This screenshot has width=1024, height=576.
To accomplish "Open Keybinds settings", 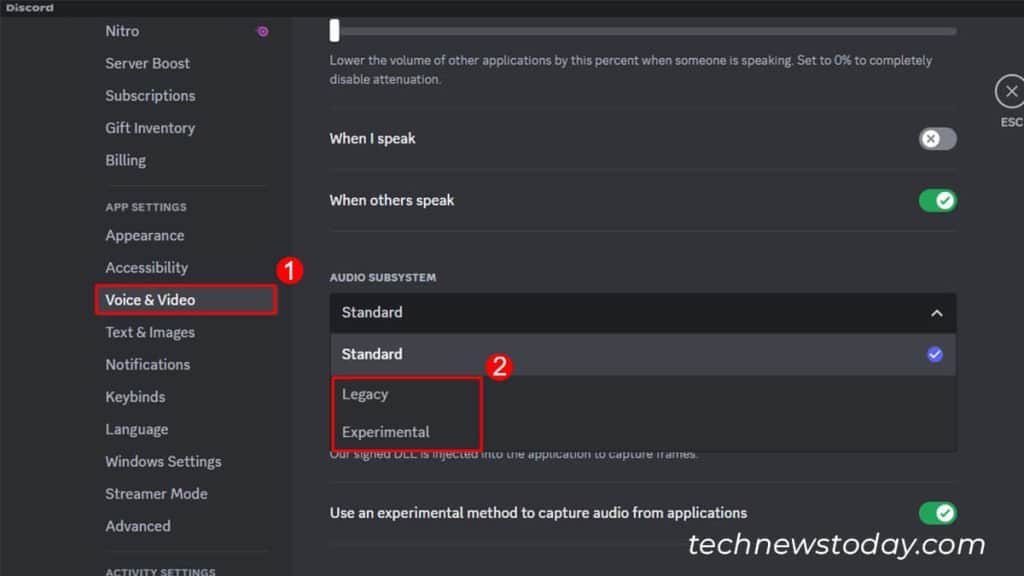I will pyautogui.click(x=135, y=396).
